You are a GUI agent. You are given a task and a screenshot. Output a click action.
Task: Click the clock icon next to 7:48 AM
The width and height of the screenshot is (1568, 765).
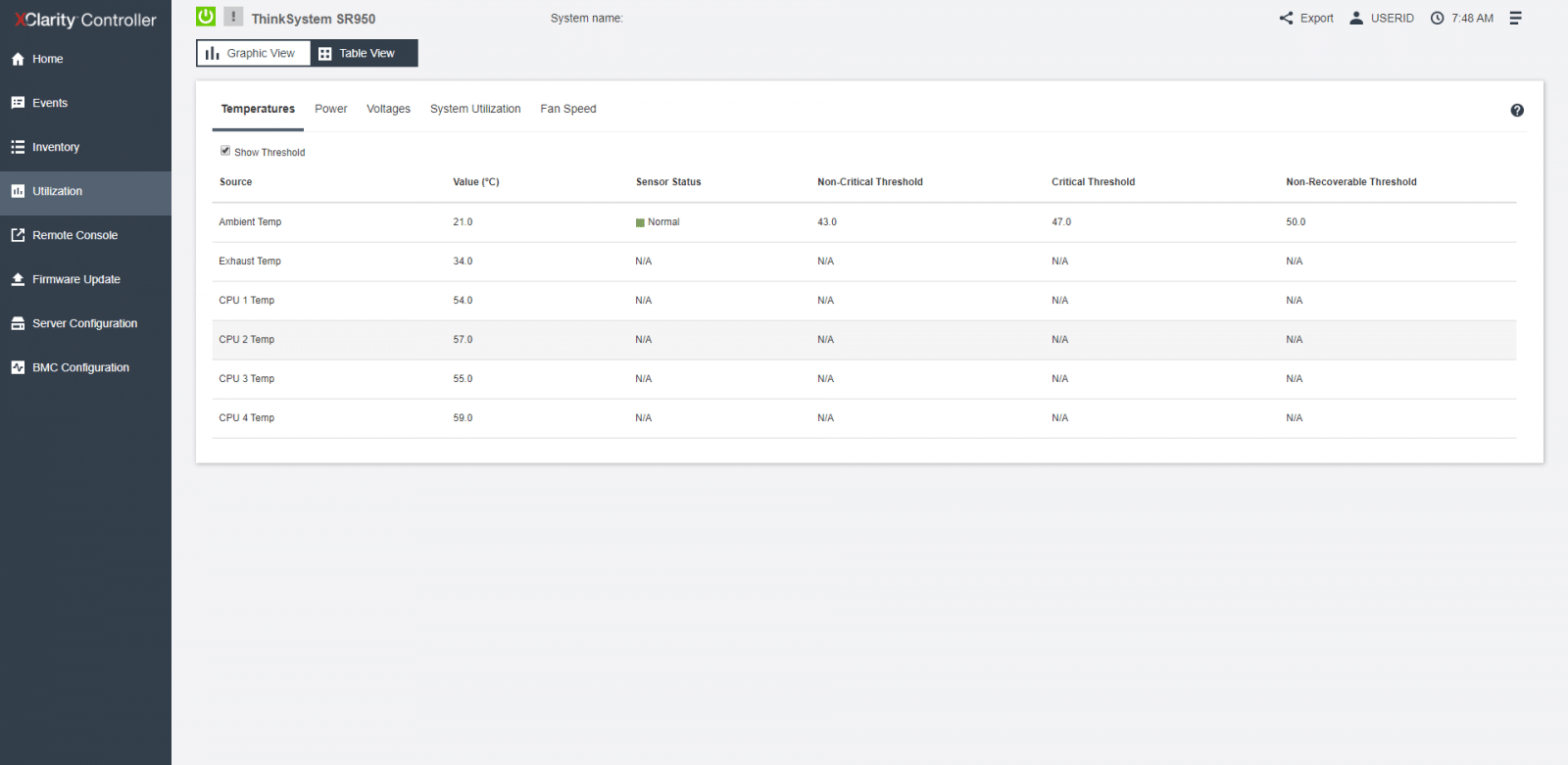[x=1437, y=18]
